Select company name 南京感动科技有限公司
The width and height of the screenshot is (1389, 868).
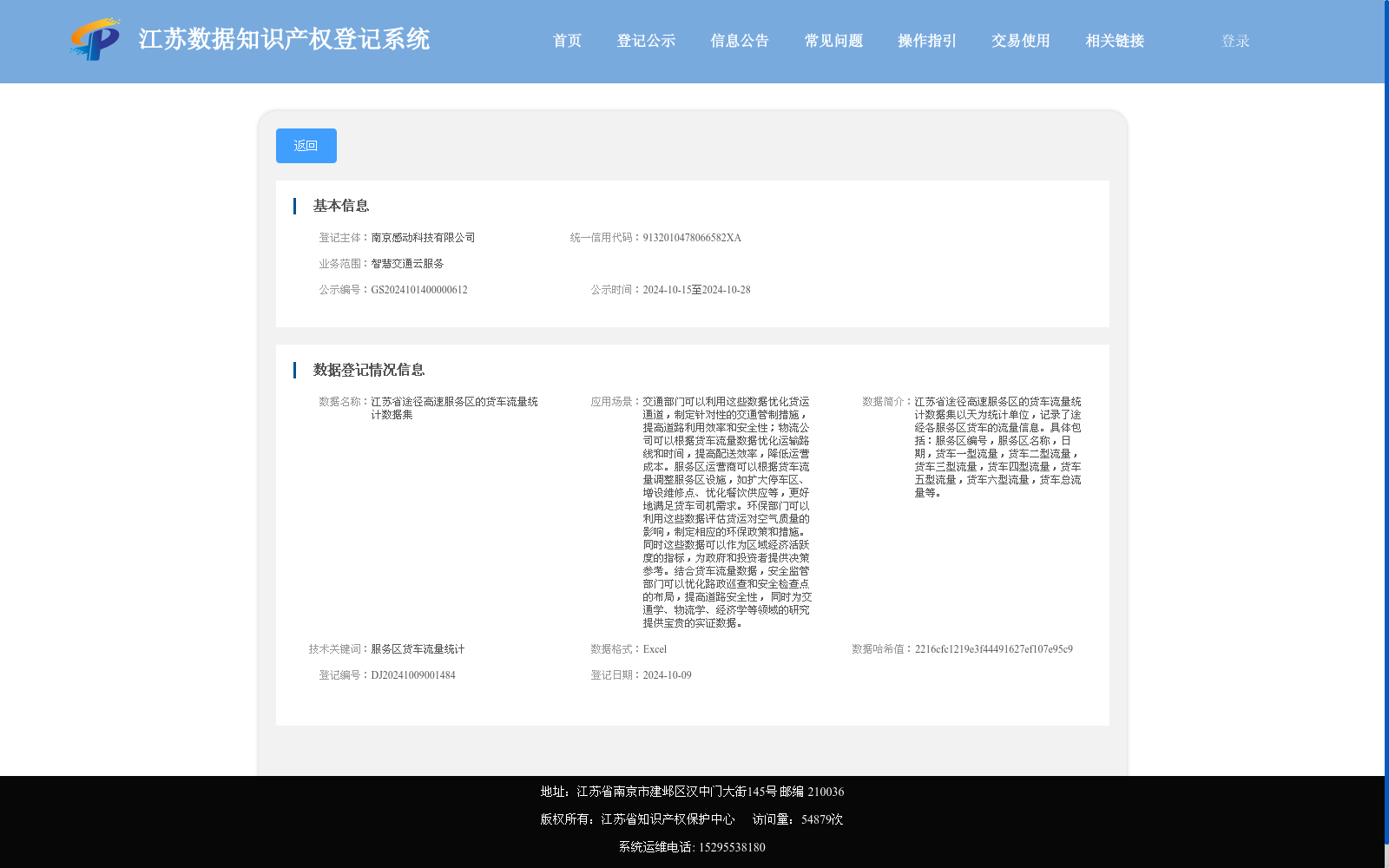coord(423,238)
